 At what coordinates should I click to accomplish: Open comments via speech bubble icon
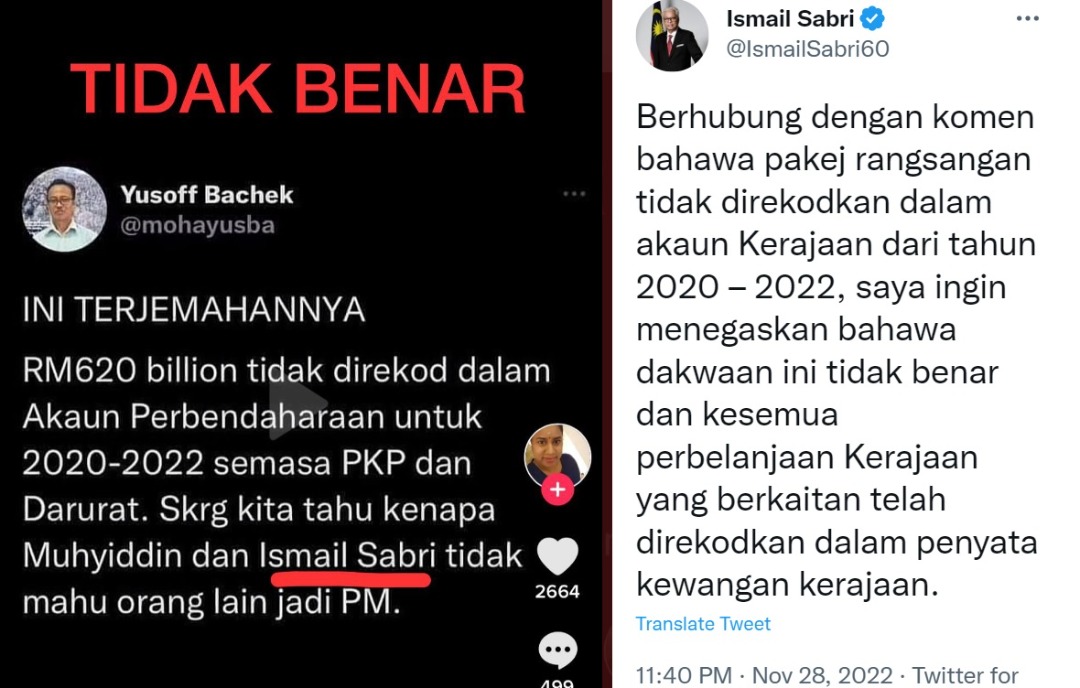(x=557, y=649)
